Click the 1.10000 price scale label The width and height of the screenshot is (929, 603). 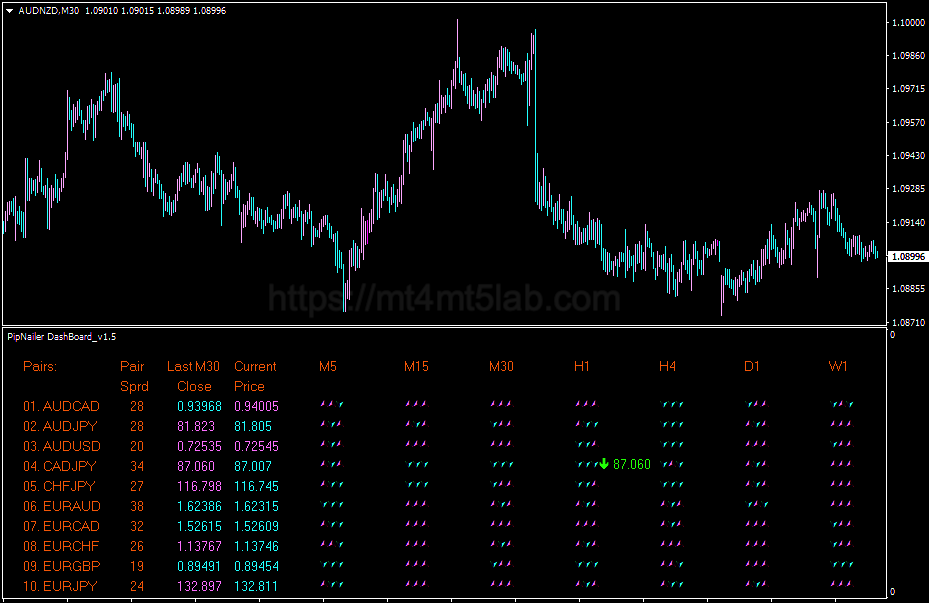908,23
